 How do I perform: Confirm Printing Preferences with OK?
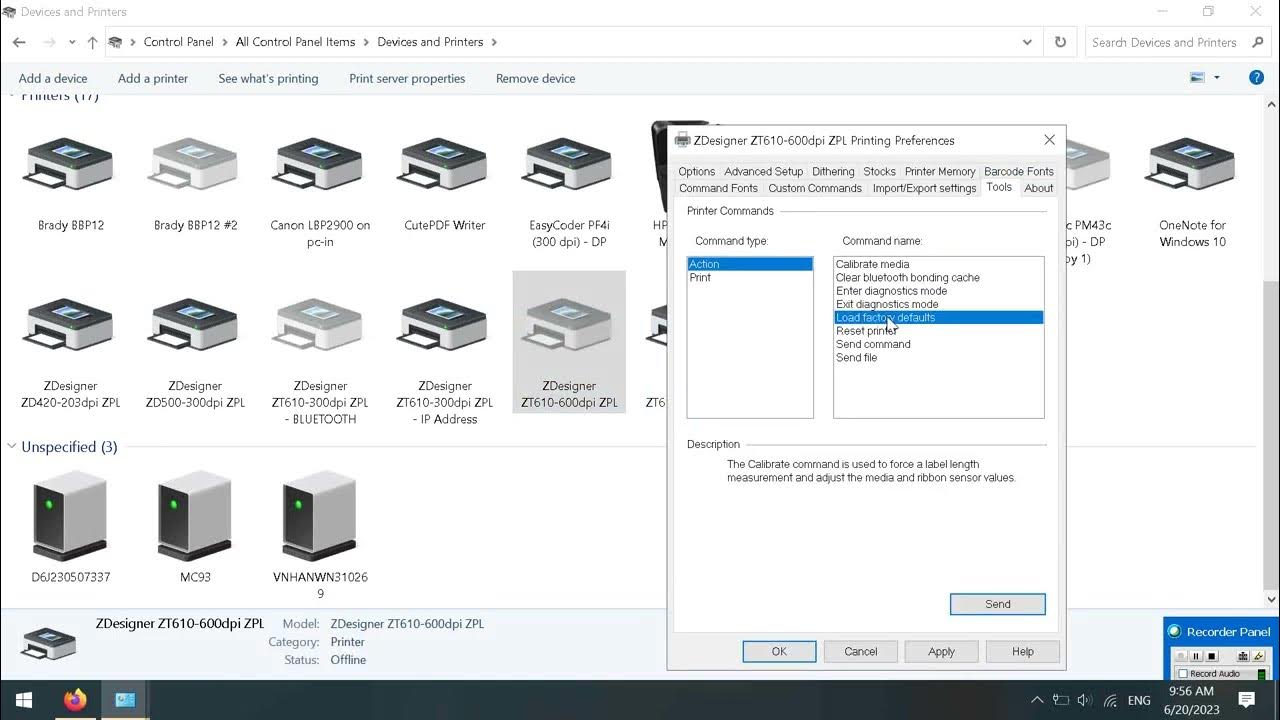coord(779,651)
